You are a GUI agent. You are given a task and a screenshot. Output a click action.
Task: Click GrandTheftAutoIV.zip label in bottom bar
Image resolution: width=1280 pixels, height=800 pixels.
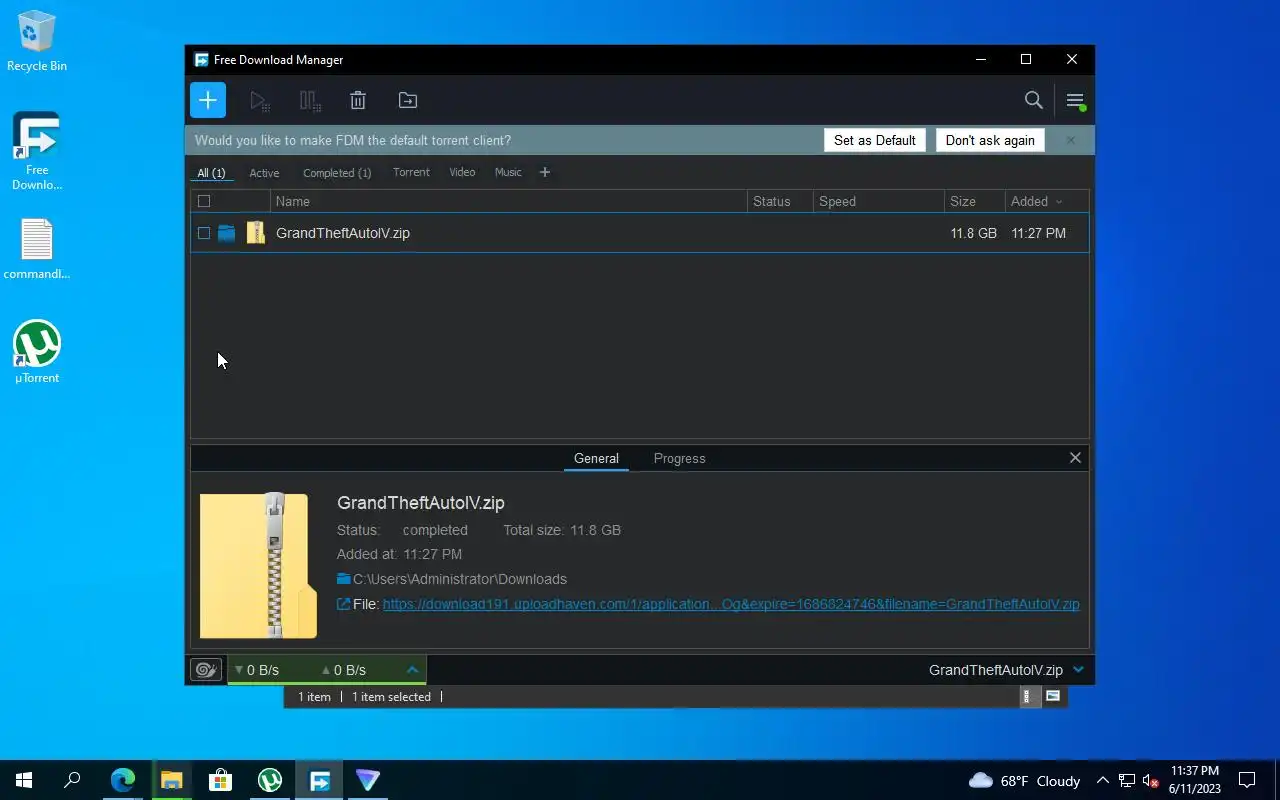(x=995, y=670)
